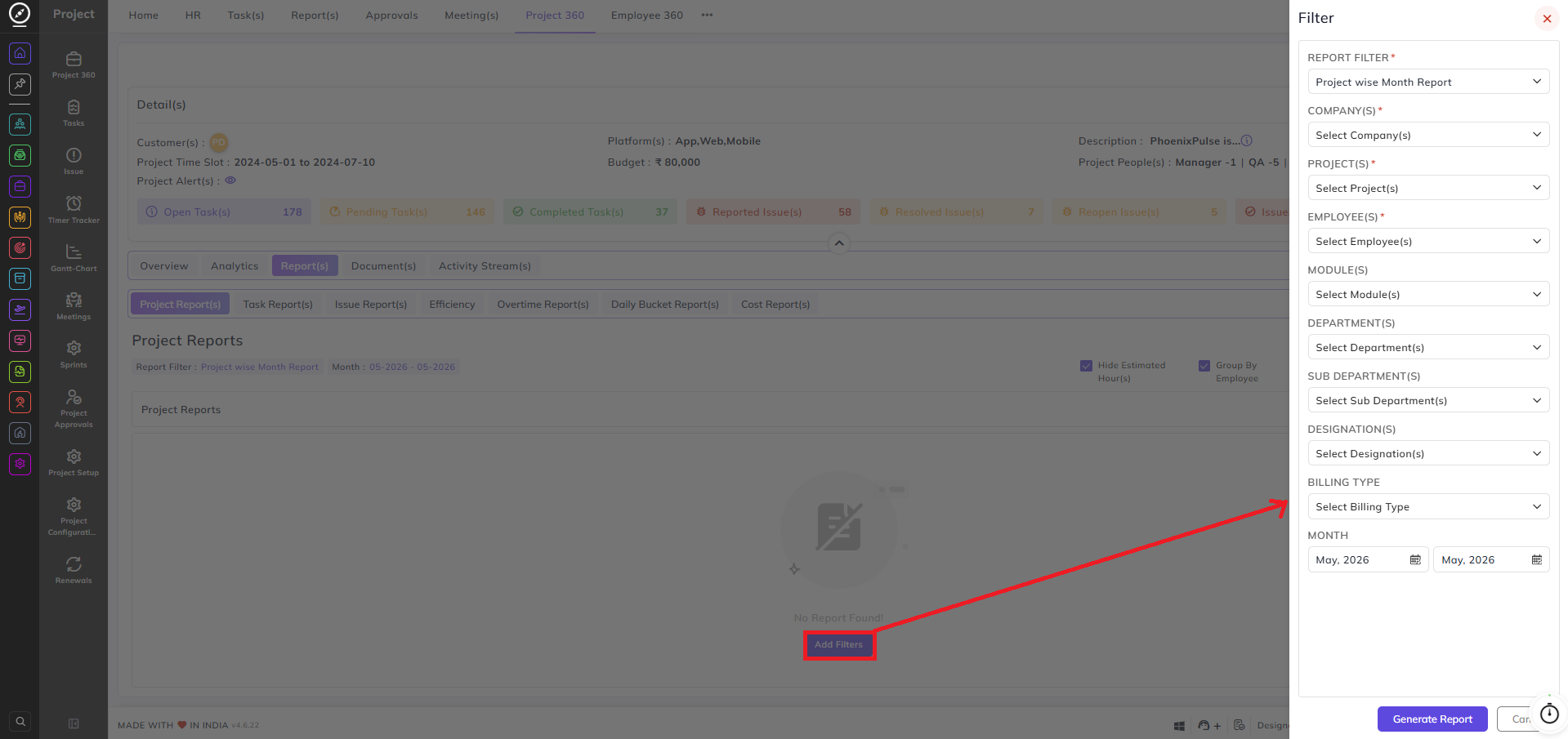Click the Windows icon in footer

tap(1179, 725)
